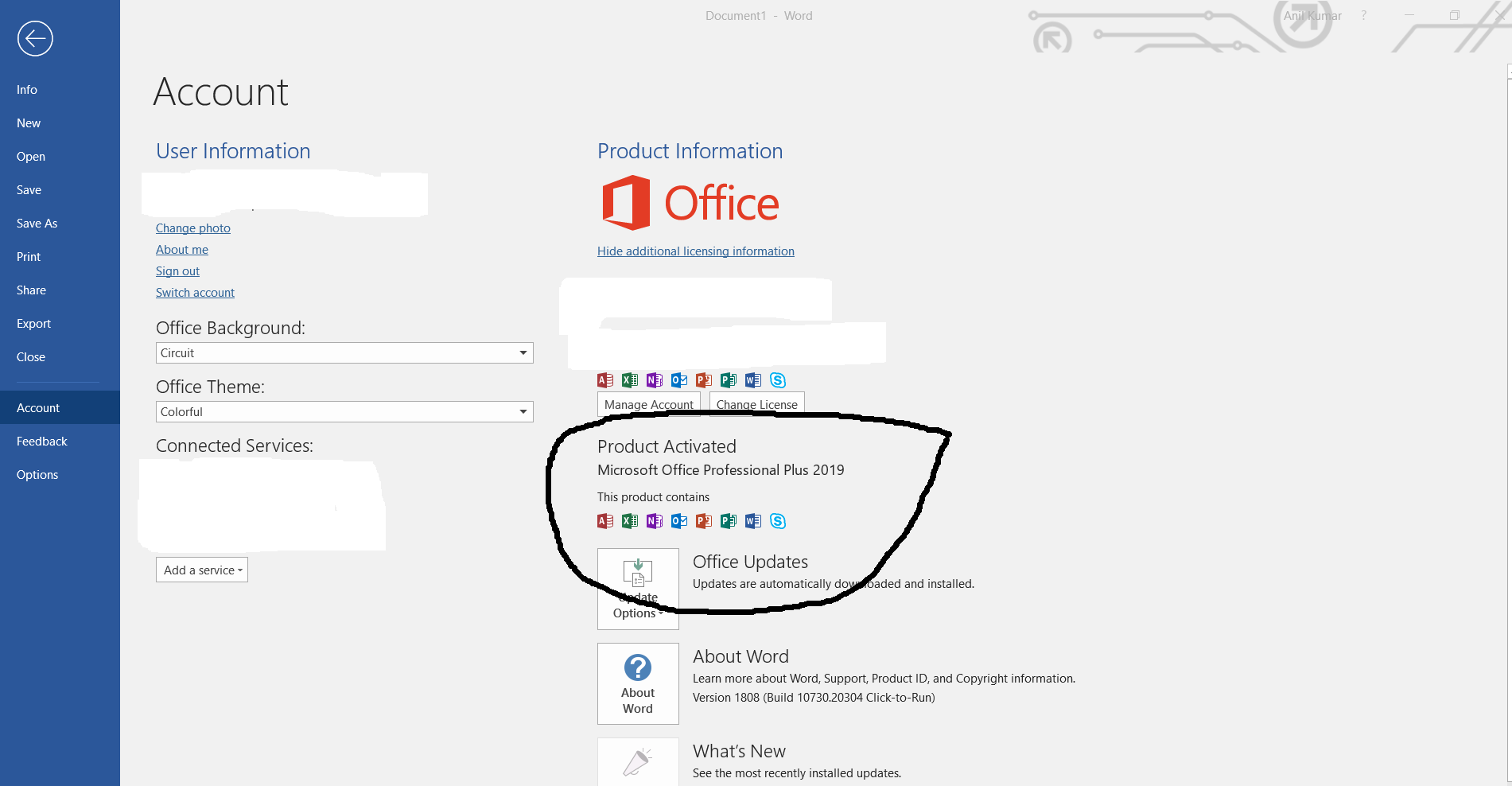Click the Word icon under This product contains

tap(753, 521)
